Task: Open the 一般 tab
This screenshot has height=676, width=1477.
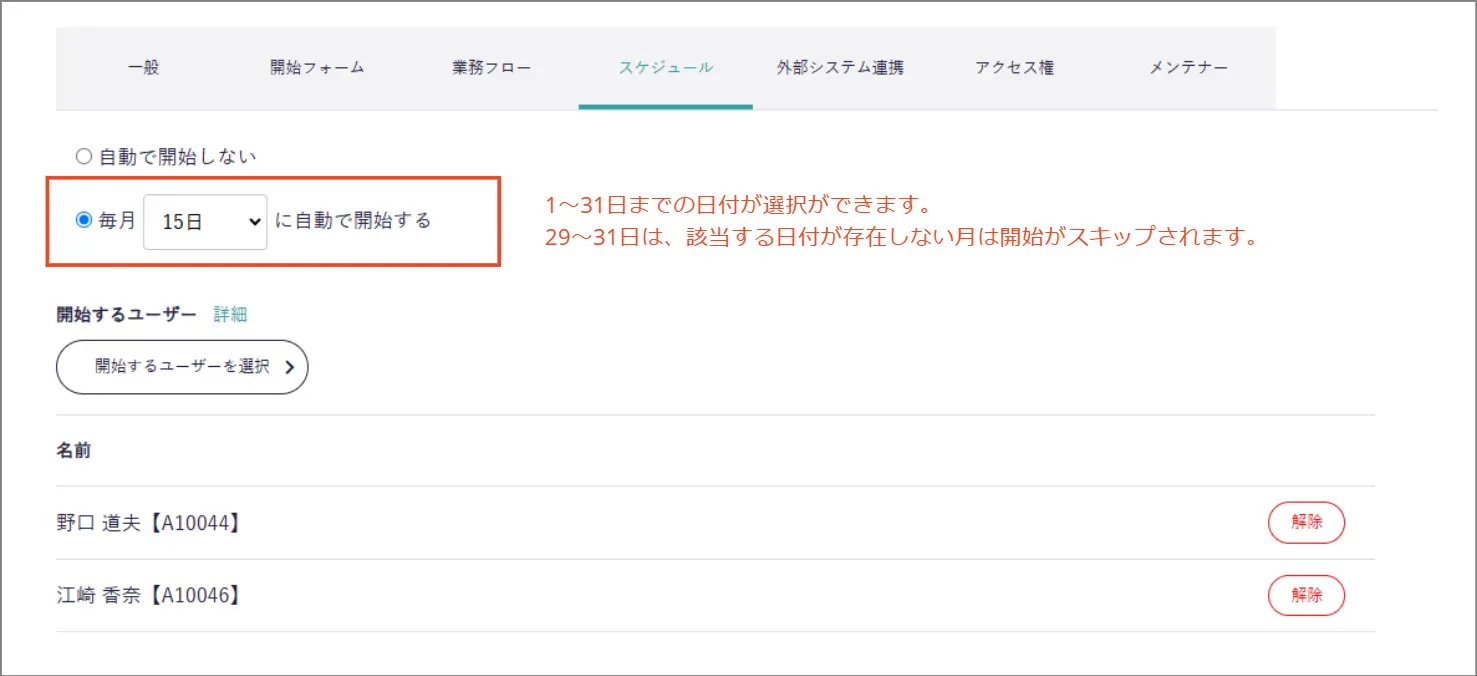Action: click(144, 68)
